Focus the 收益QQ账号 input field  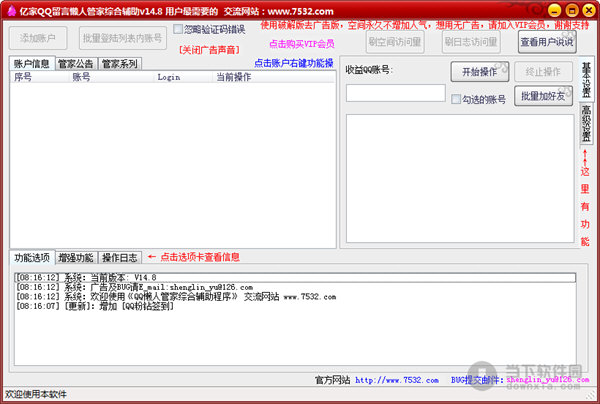[x=396, y=93]
